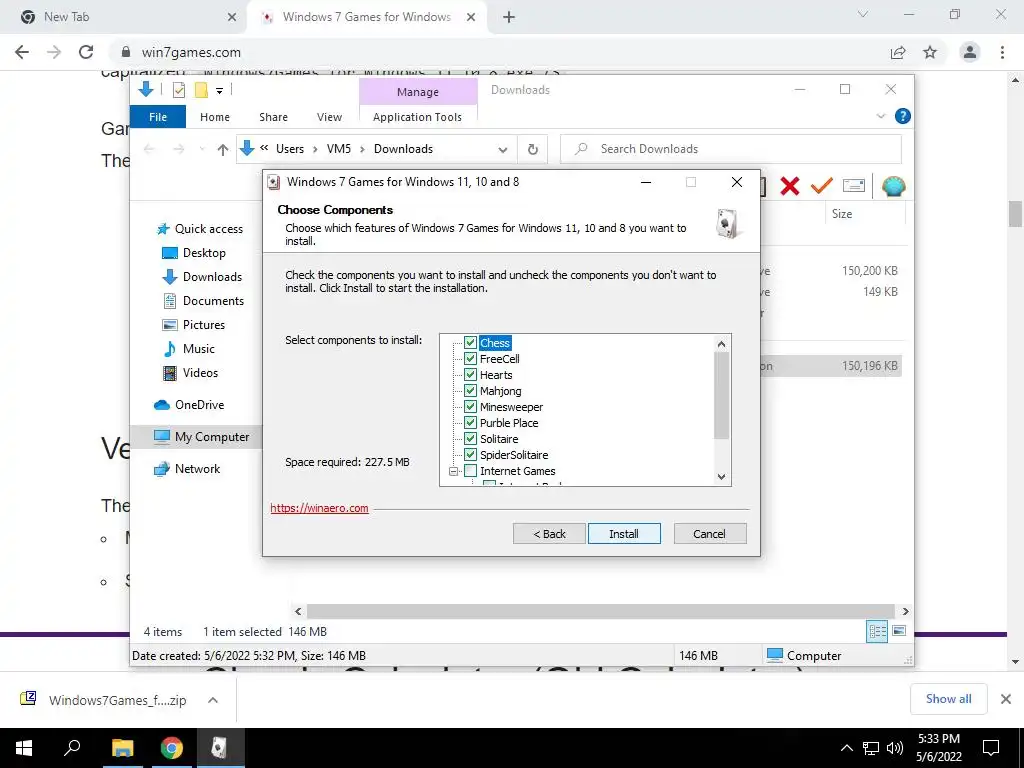Click the Properties quick access icon
Screen dimensions: 1024x768
tap(179, 90)
